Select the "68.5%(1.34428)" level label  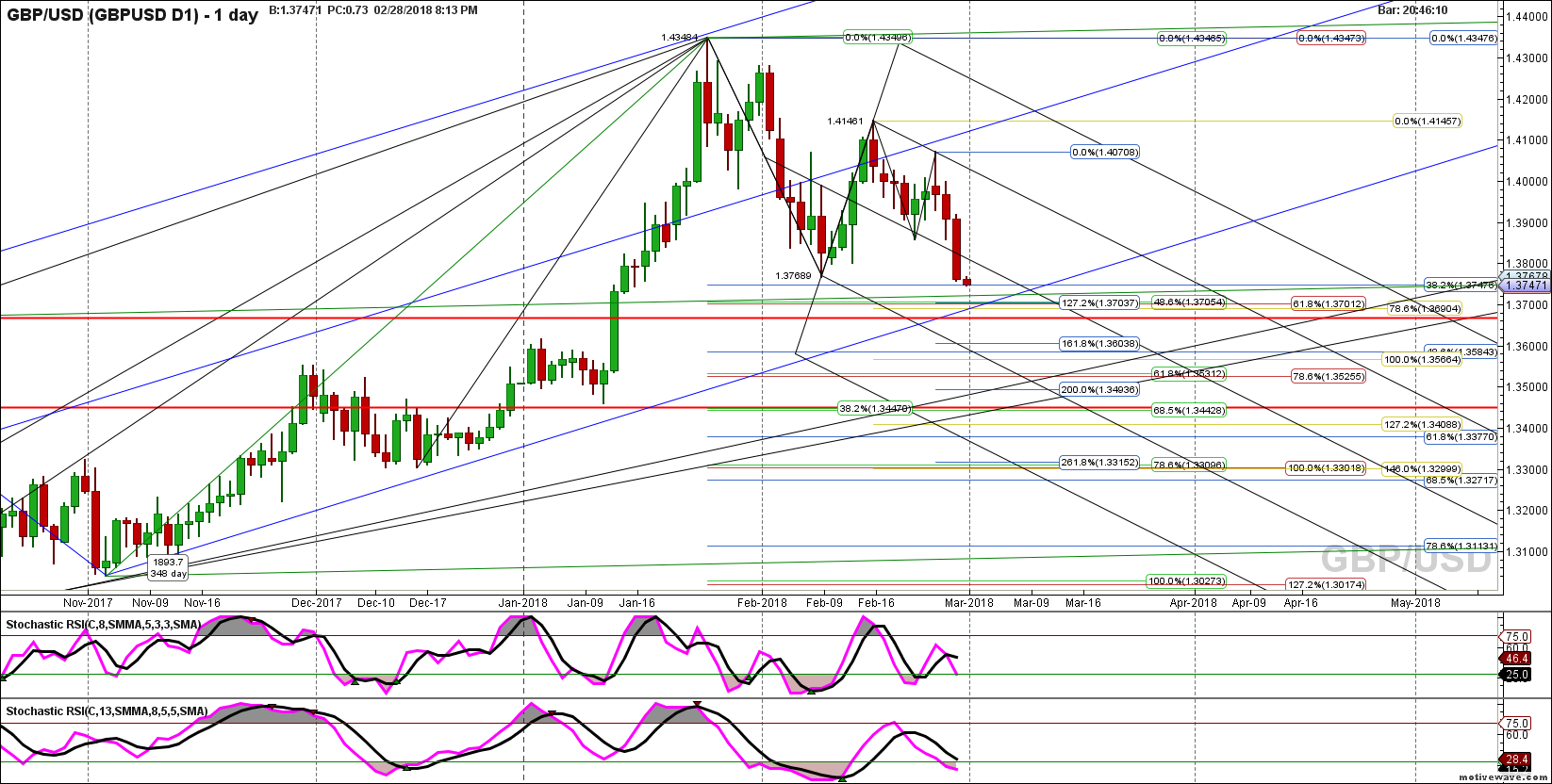tap(1188, 410)
